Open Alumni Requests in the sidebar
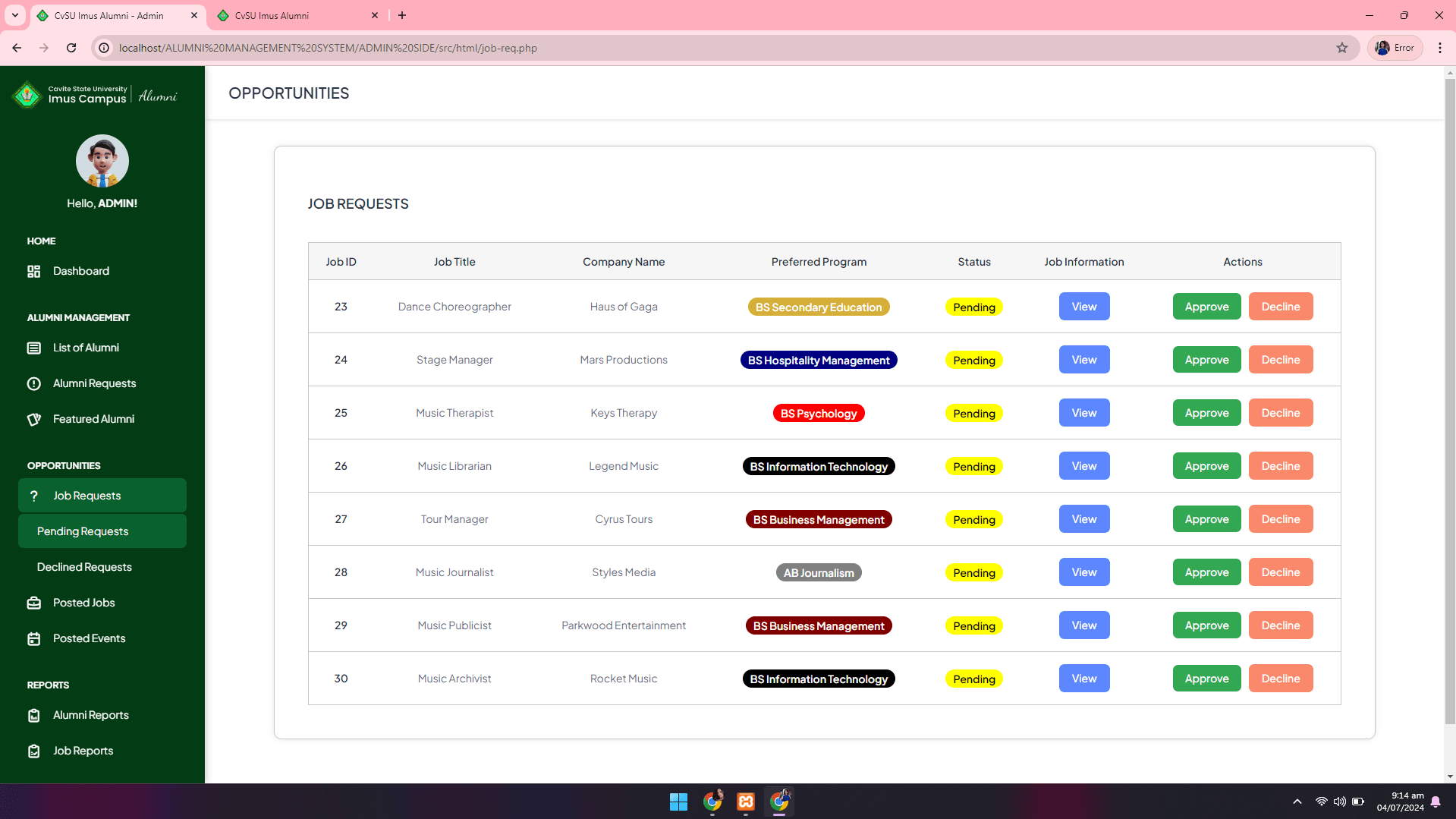 pyautogui.click(x=102, y=383)
